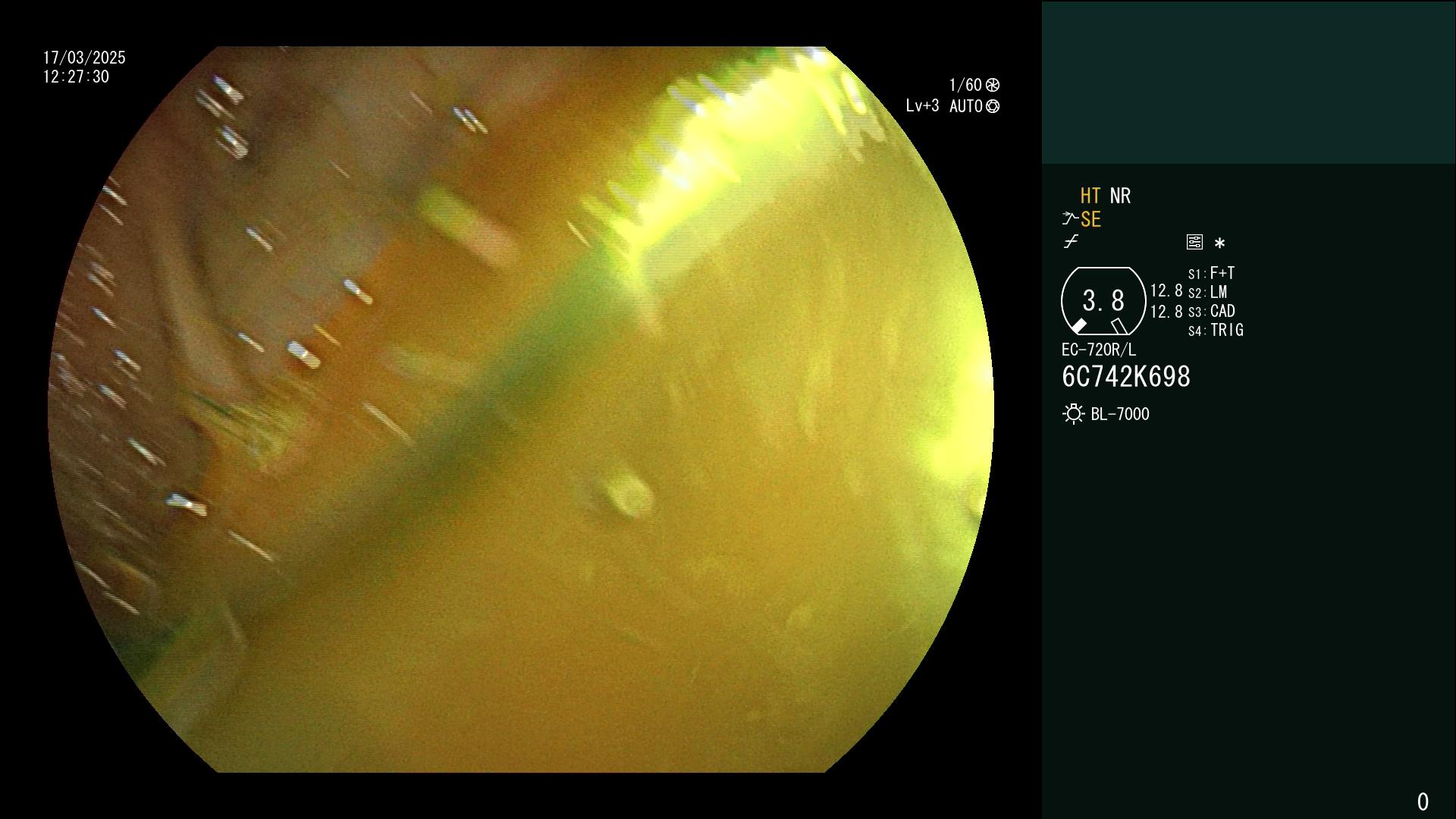
Task: Click the Lv+3 brightness level value
Action: pyautogui.click(x=922, y=106)
